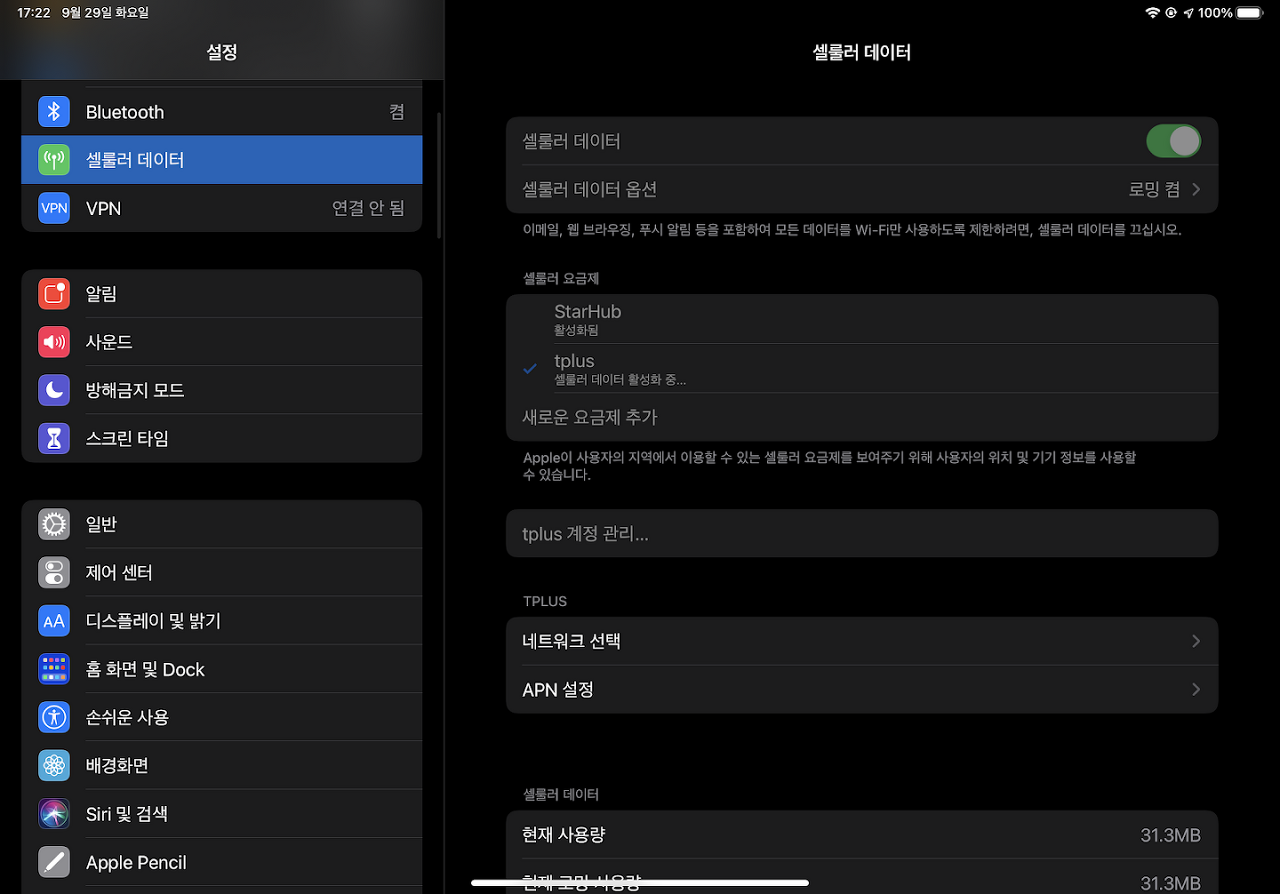Viewport: 1280px width, 894px height.
Task: Tap the battery icon in status bar
Action: pyautogui.click(x=1250, y=13)
